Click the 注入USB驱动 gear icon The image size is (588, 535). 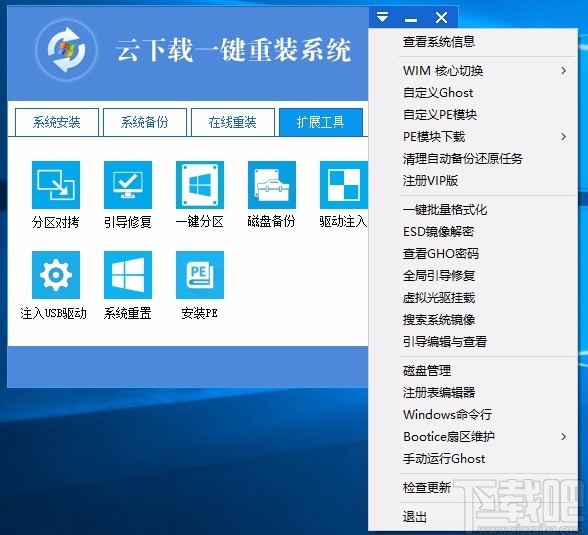tap(56, 275)
